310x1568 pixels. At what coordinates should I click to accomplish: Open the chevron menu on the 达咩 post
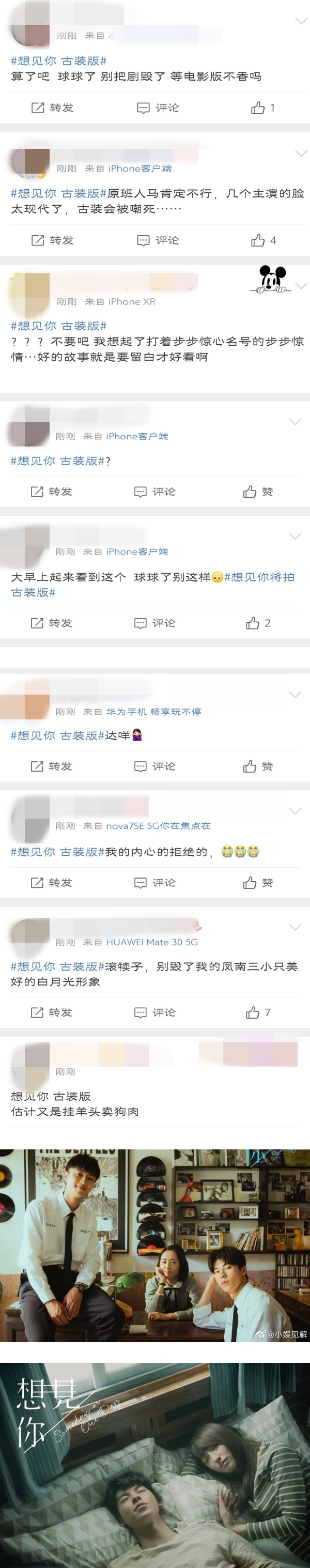[x=295, y=695]
